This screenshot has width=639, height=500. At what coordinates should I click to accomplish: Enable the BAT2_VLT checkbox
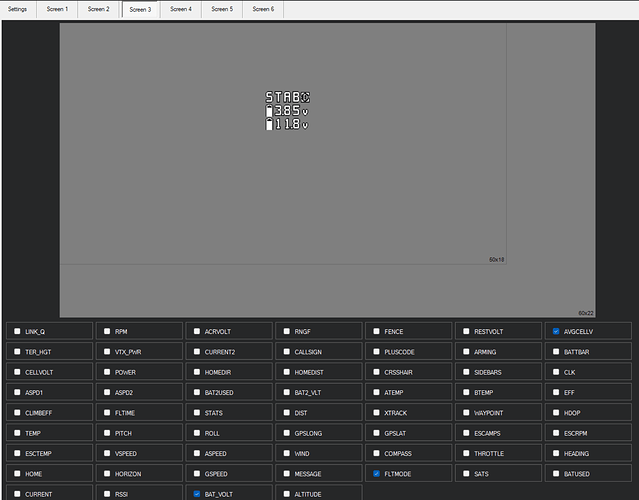[x=286, y=392]
